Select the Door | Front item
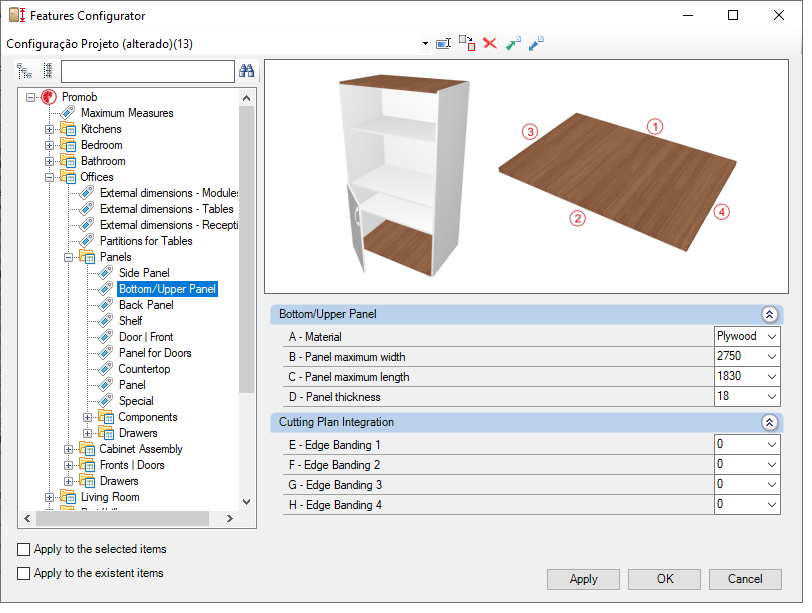This screenshot has width=812, height=613. [146, 337]
